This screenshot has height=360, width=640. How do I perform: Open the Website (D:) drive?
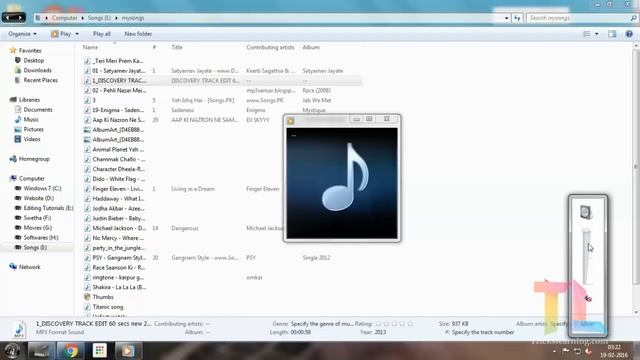click(38, 198)
